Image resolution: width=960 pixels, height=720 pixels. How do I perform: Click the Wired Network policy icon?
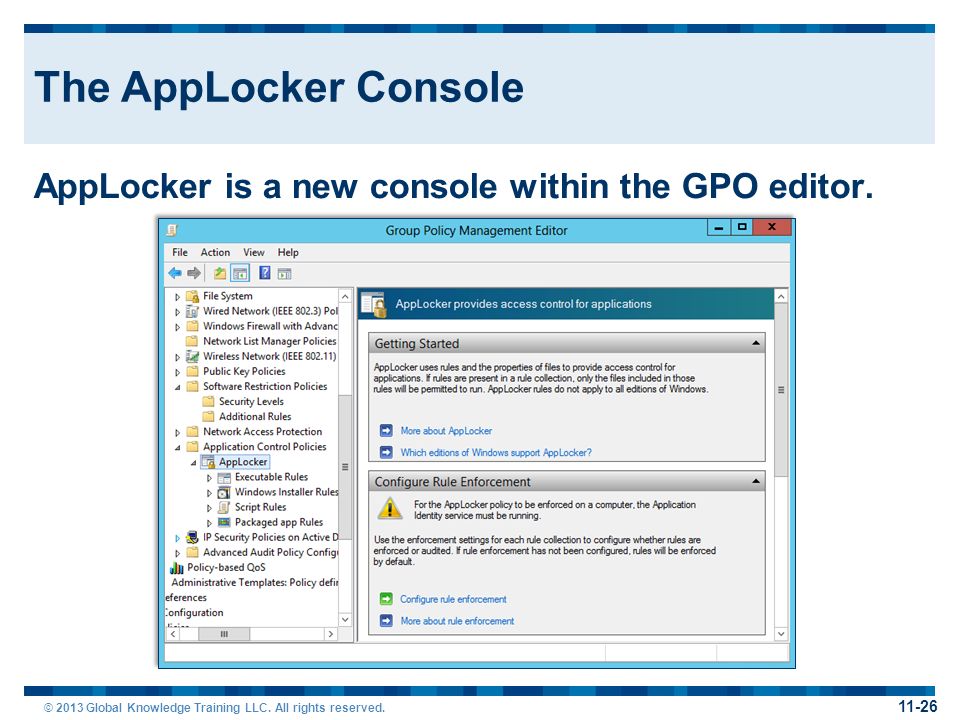point(192,311)
